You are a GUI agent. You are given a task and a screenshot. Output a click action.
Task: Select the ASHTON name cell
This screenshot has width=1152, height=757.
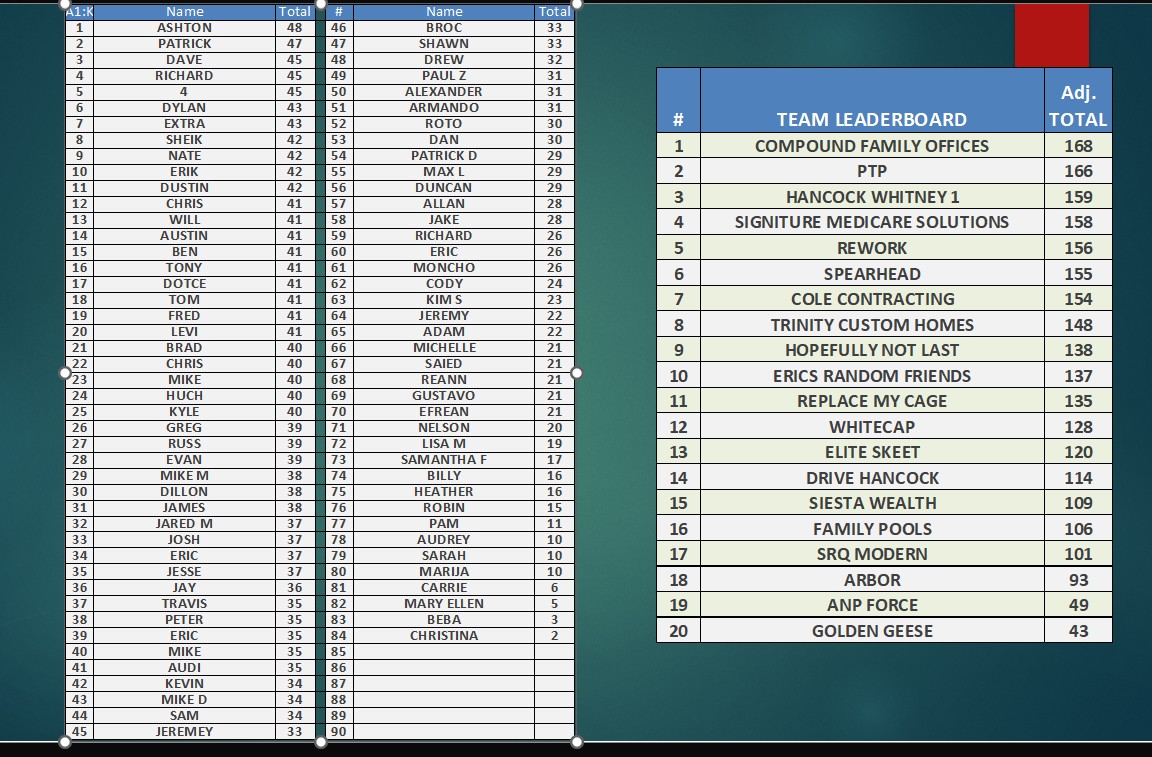click(184, 28)
